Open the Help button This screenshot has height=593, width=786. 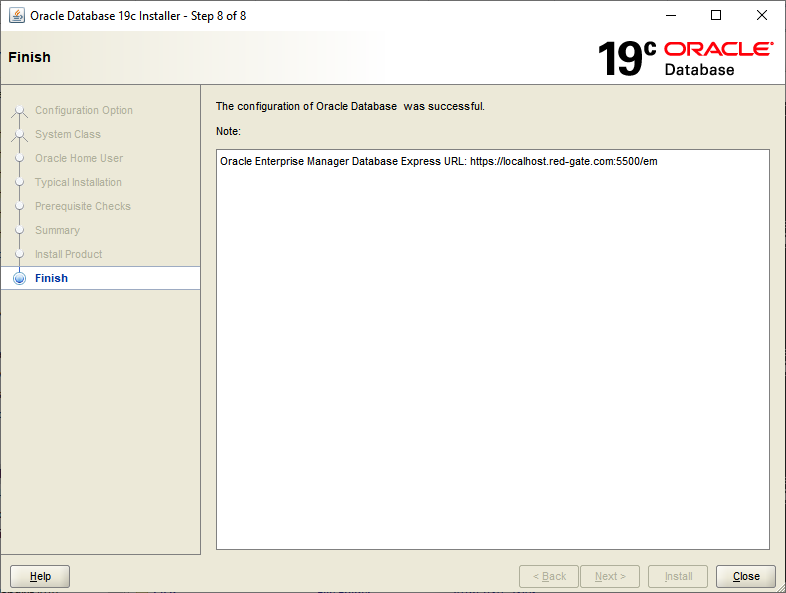coord(40,576)
